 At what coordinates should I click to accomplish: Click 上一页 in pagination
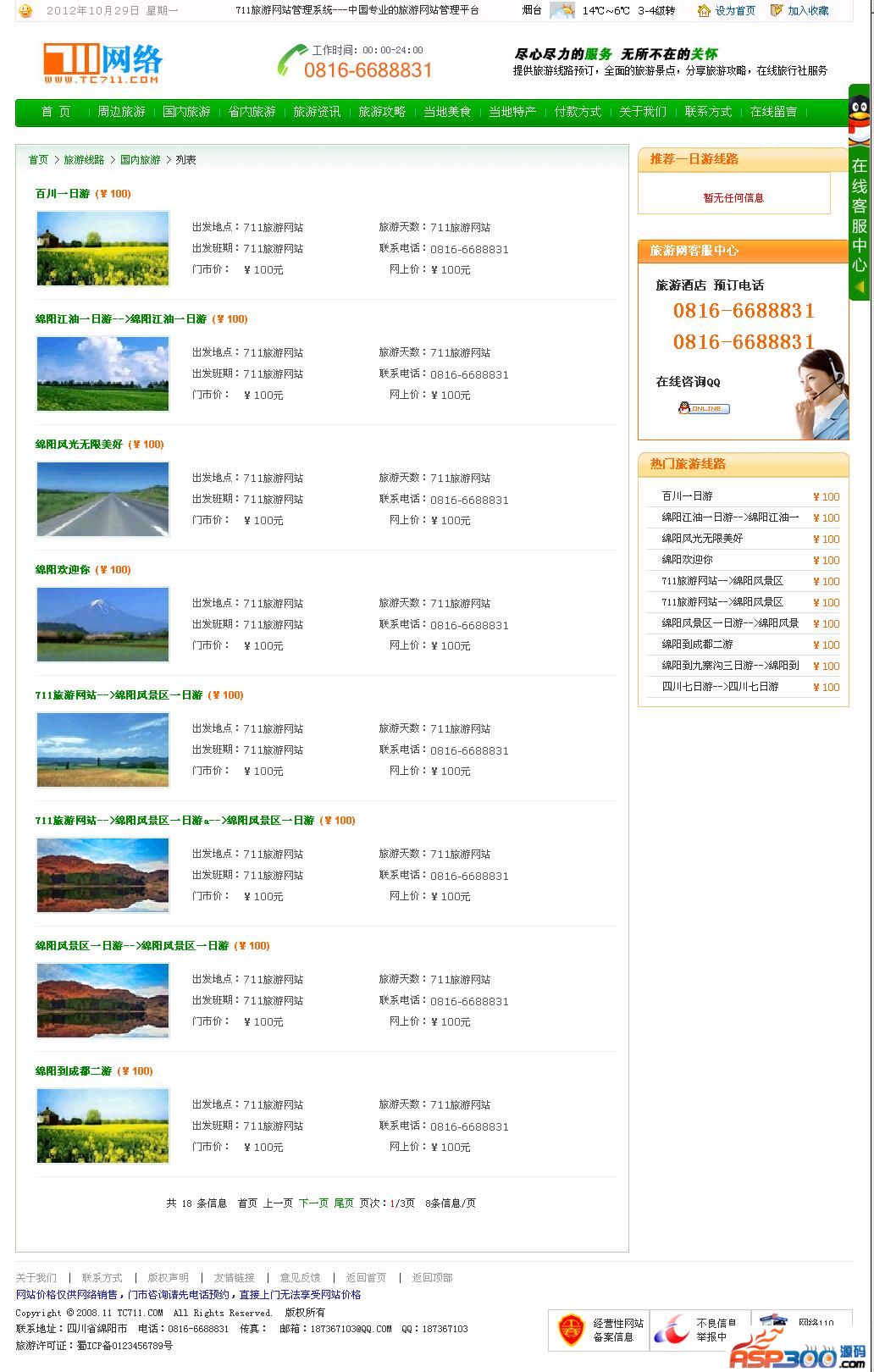coord(278,1203)
